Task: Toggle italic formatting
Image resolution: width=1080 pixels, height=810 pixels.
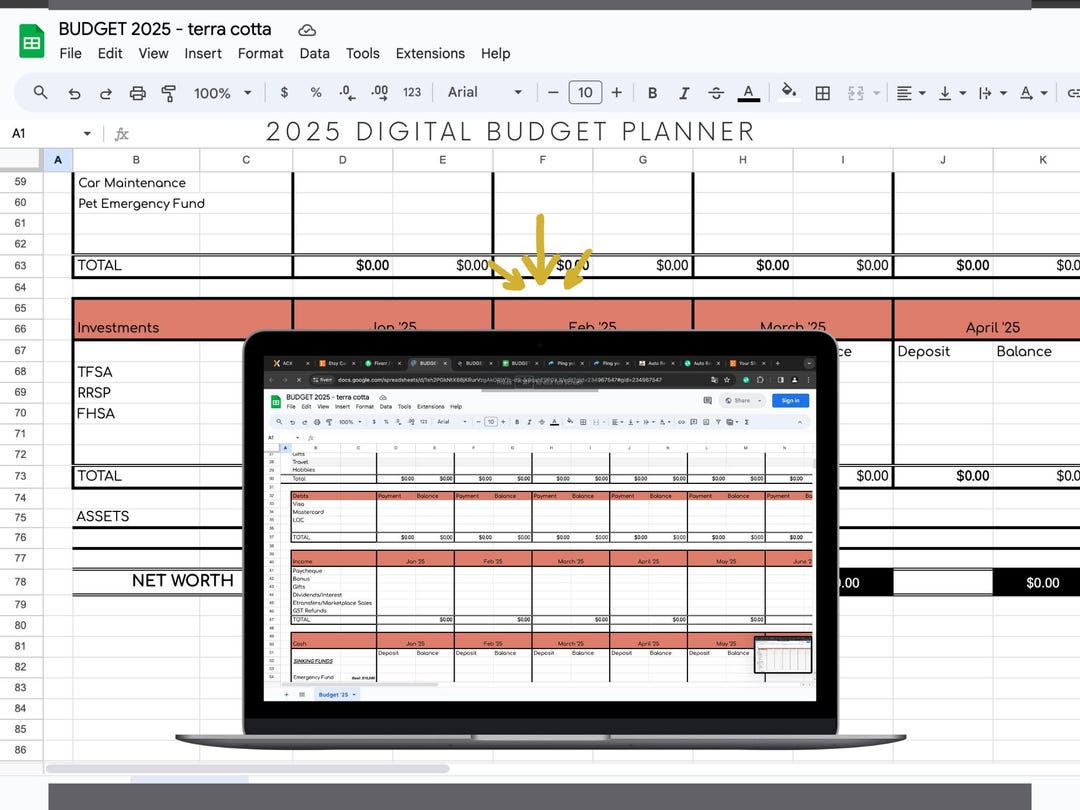Action: (684, 93)
